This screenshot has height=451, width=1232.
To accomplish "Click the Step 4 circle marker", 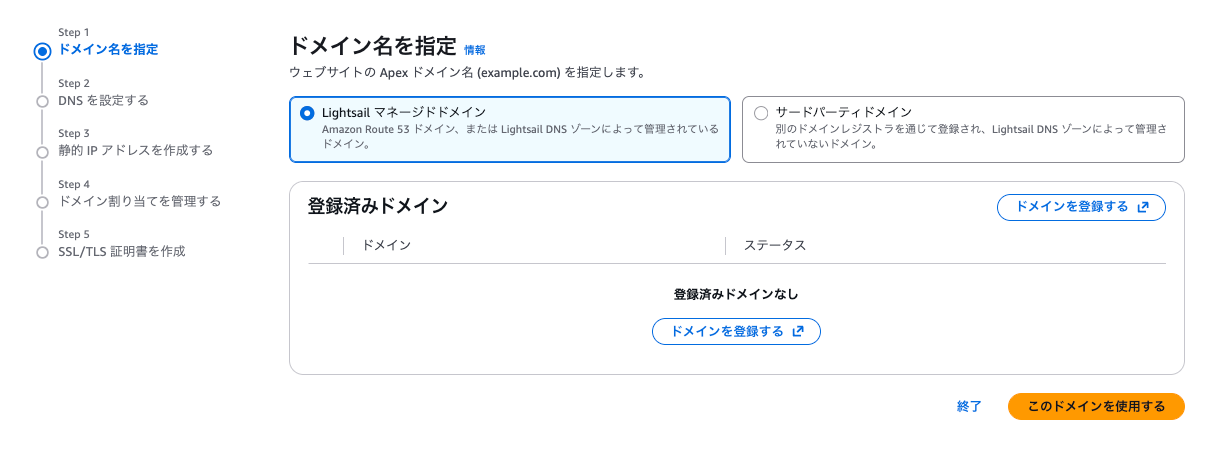I will 42,202.
